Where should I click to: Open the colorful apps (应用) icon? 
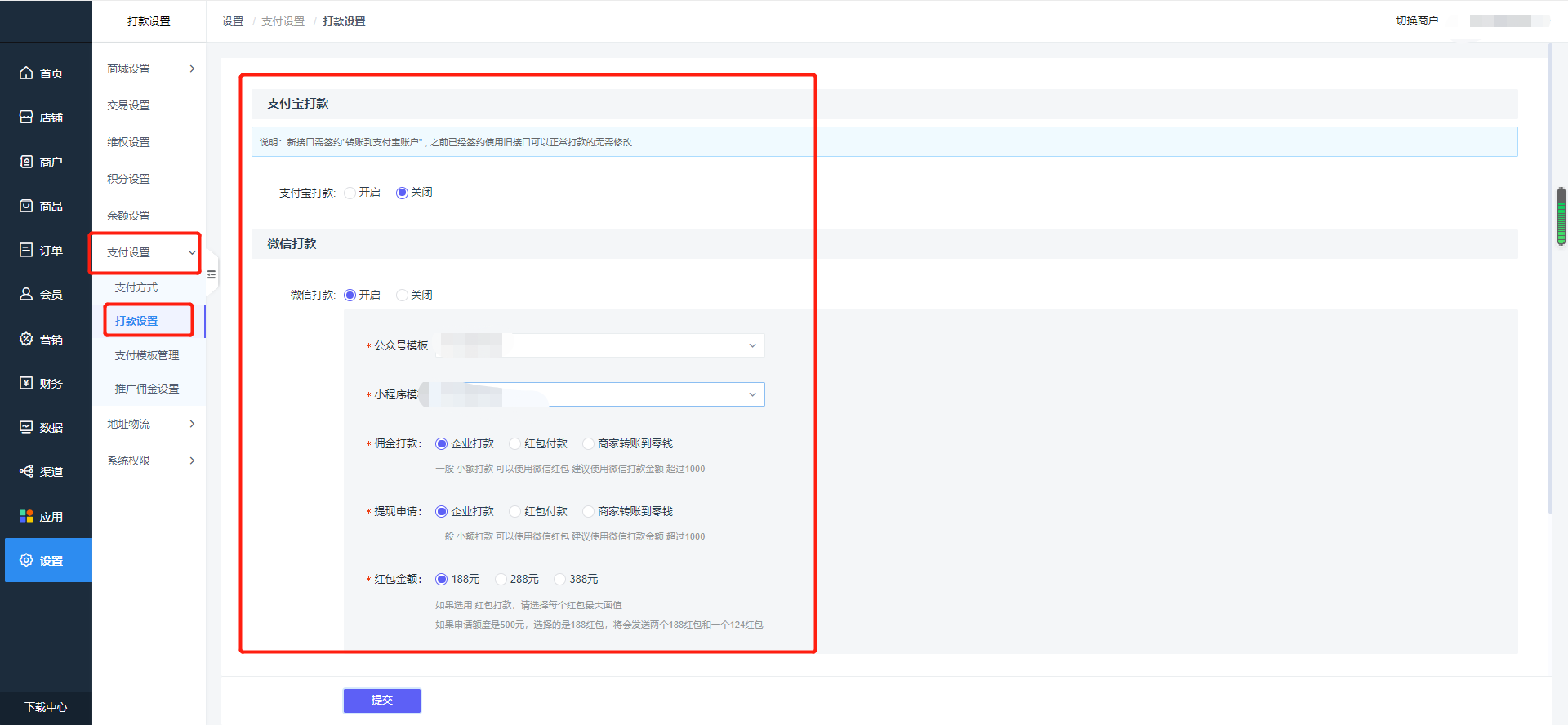click(x=26, y=516)
